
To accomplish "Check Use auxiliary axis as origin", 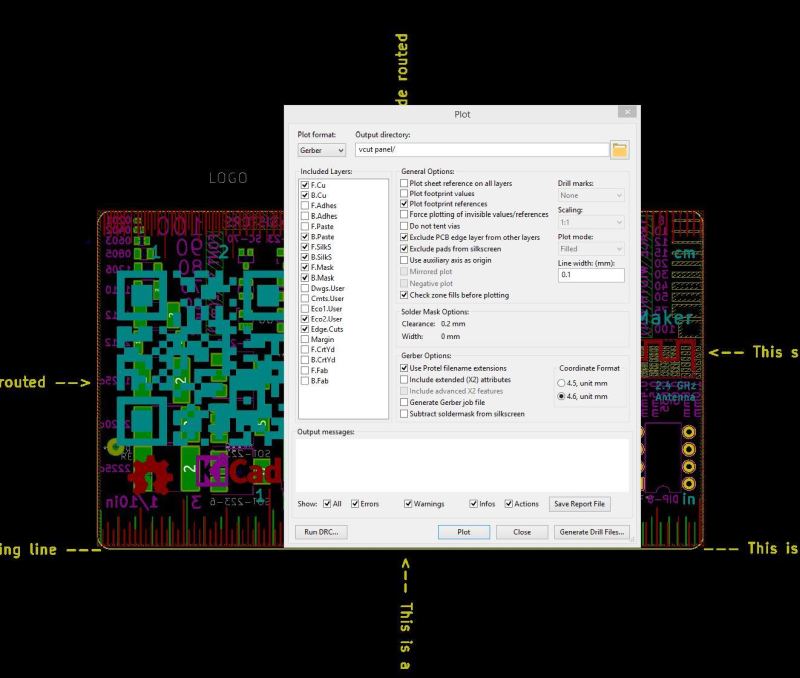I will [x=404, y=260].
